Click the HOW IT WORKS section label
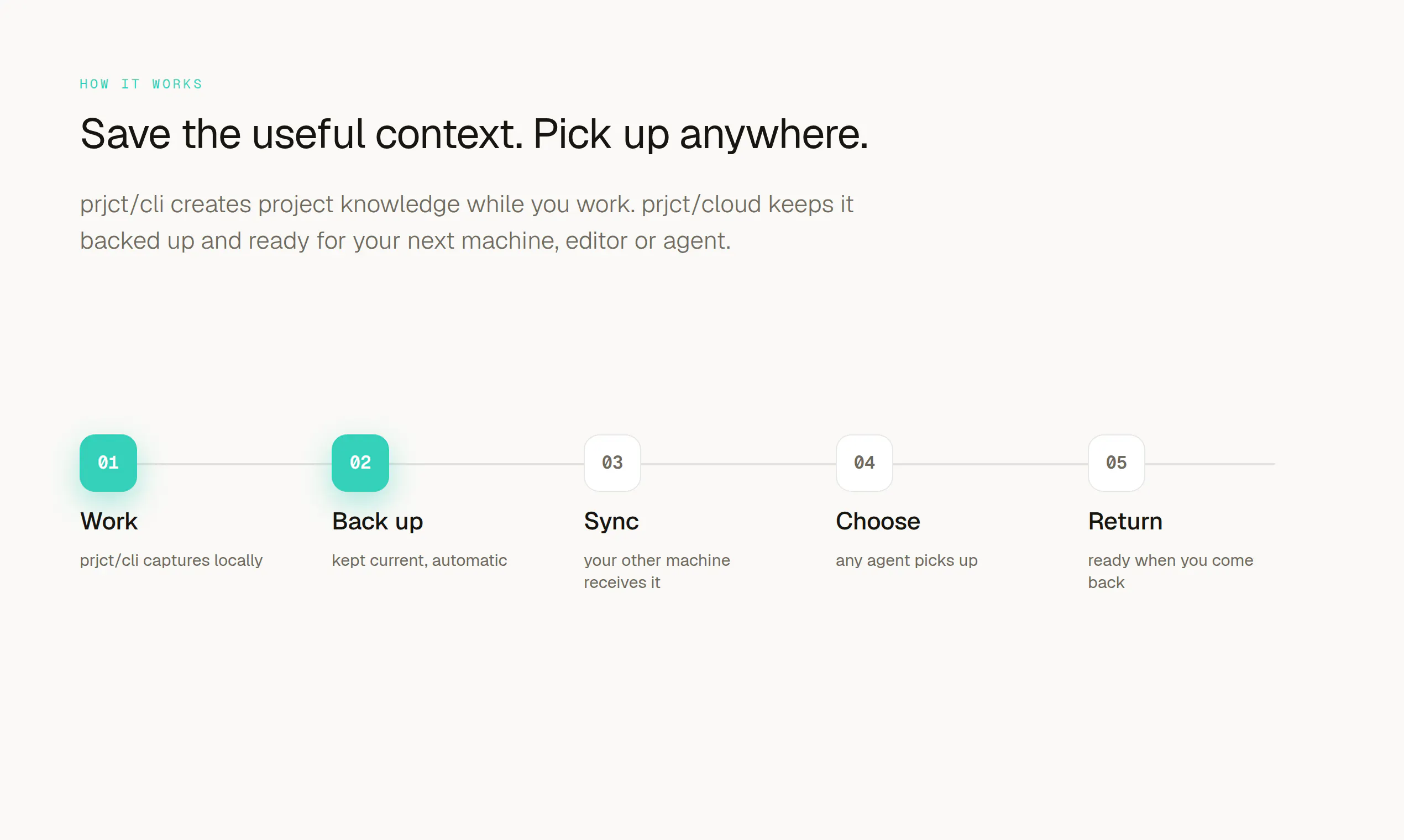 (x=141, y=85)
